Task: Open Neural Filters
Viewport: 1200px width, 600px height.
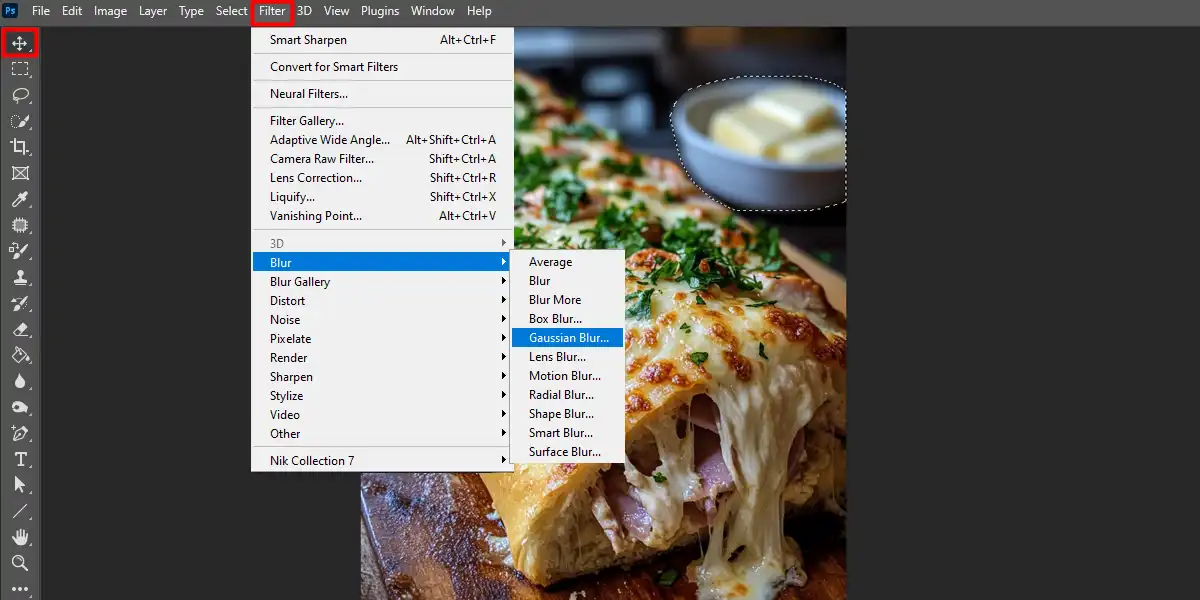Action: (x=382, y=94)
